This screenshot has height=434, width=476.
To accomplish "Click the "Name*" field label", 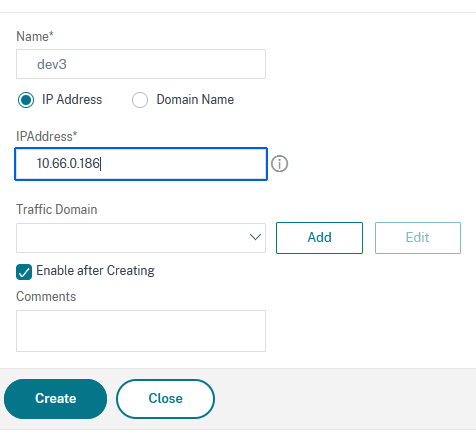I will pyautogui.click(x=35, y=36).
